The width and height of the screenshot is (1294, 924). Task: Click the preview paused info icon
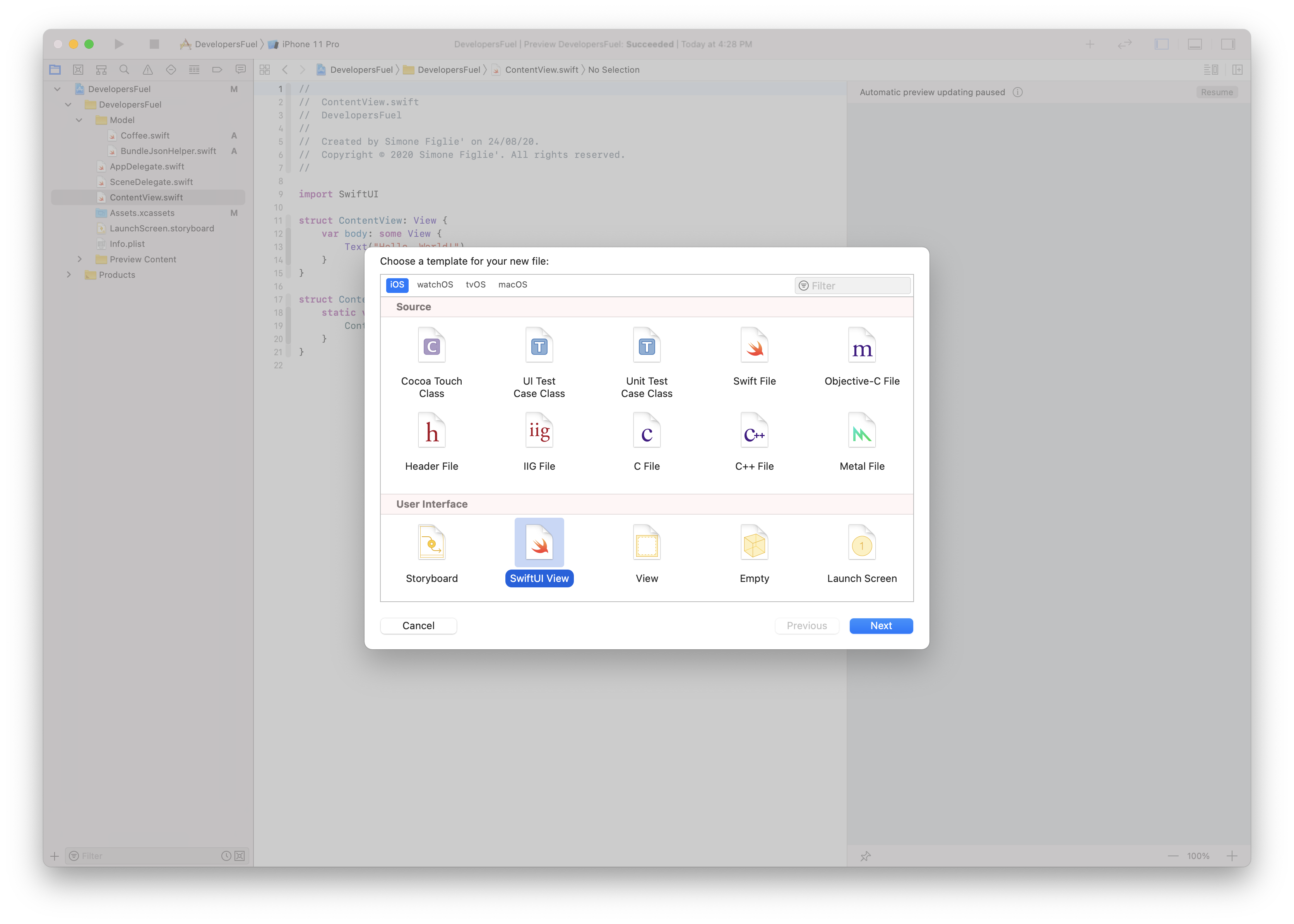tap(1017, 92)
